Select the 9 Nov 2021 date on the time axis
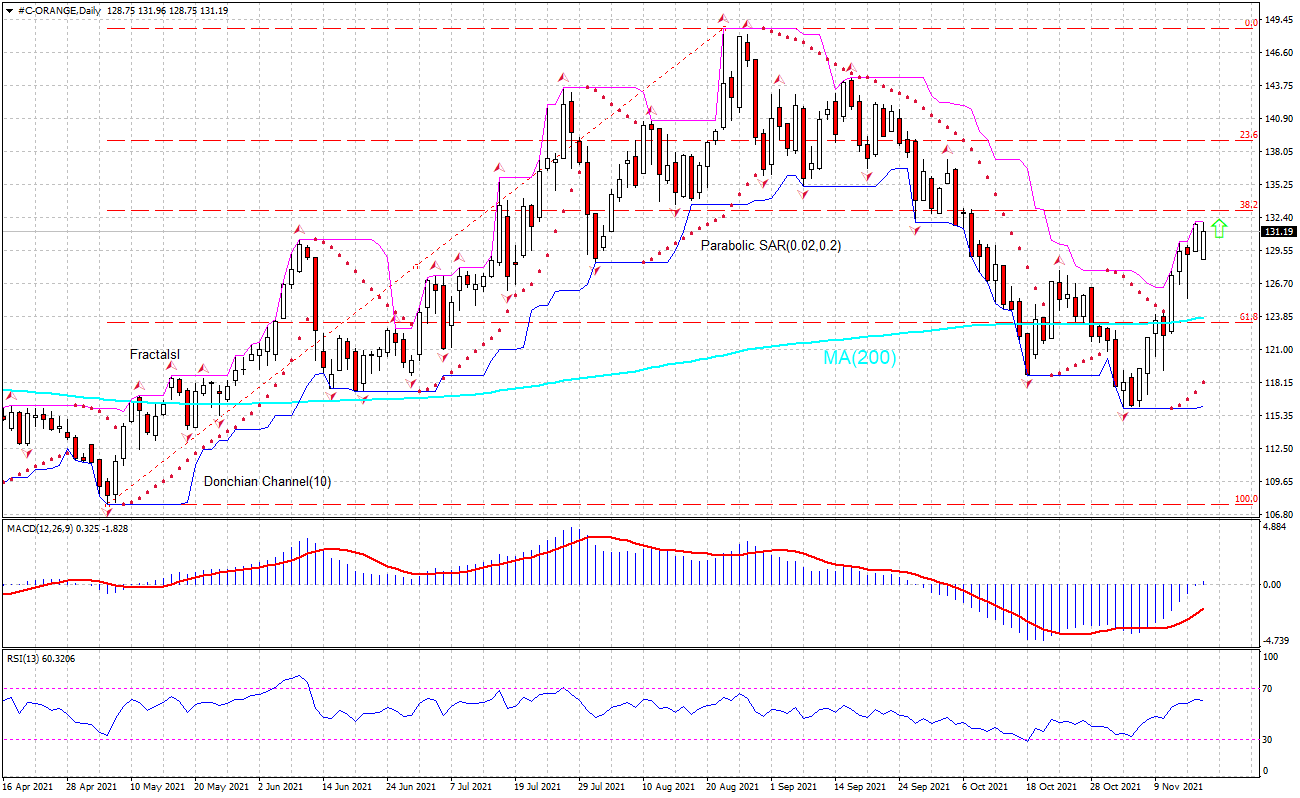 [x=1179, y=787]
